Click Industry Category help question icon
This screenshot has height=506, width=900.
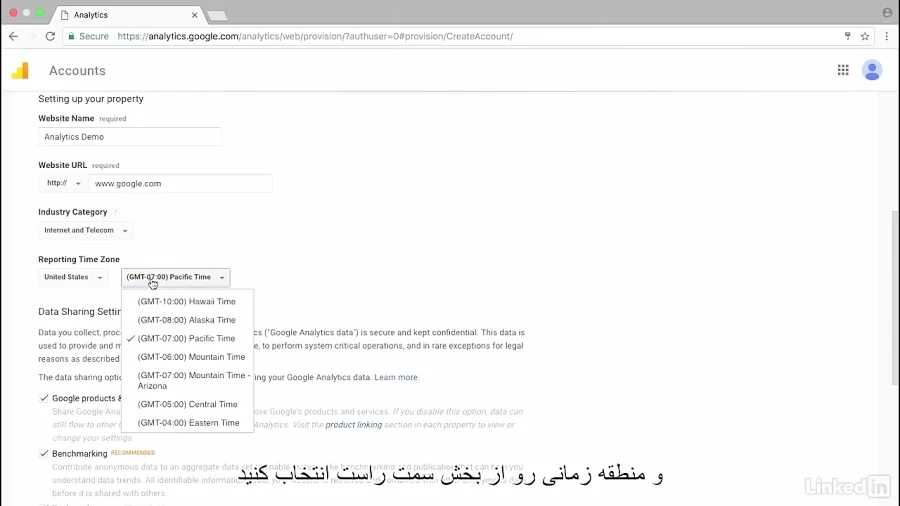pos(115,212)
